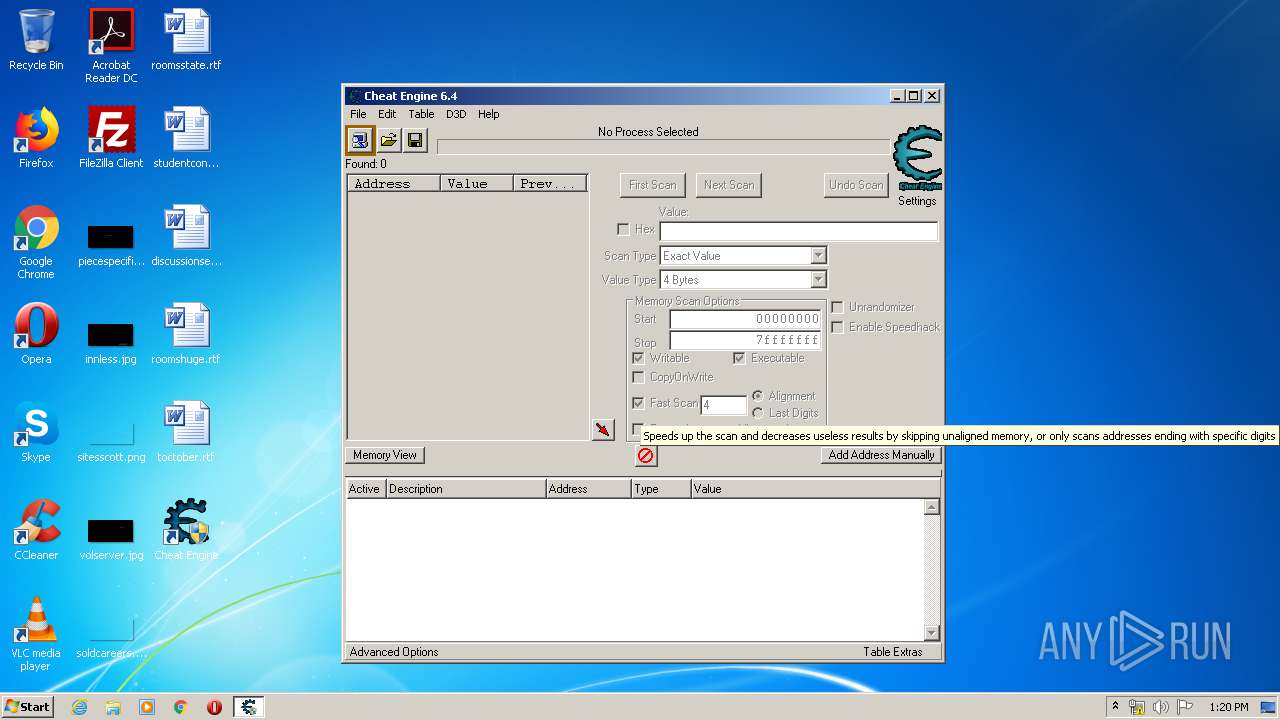The height and width of the screenshot is (720, 1280).
Task: Clear address list (red circle icon)
Action: pyautogui.click(x=646, y=456)
